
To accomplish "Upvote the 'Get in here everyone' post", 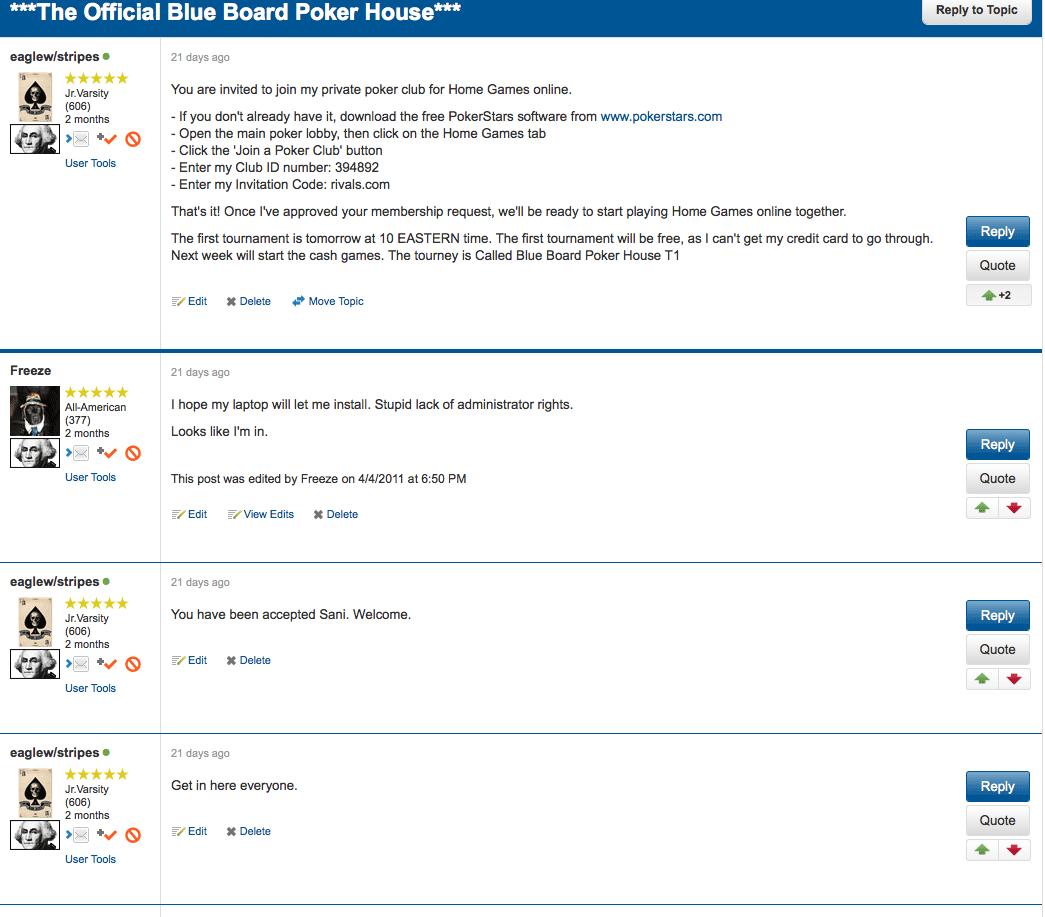I will coord(981,849).
